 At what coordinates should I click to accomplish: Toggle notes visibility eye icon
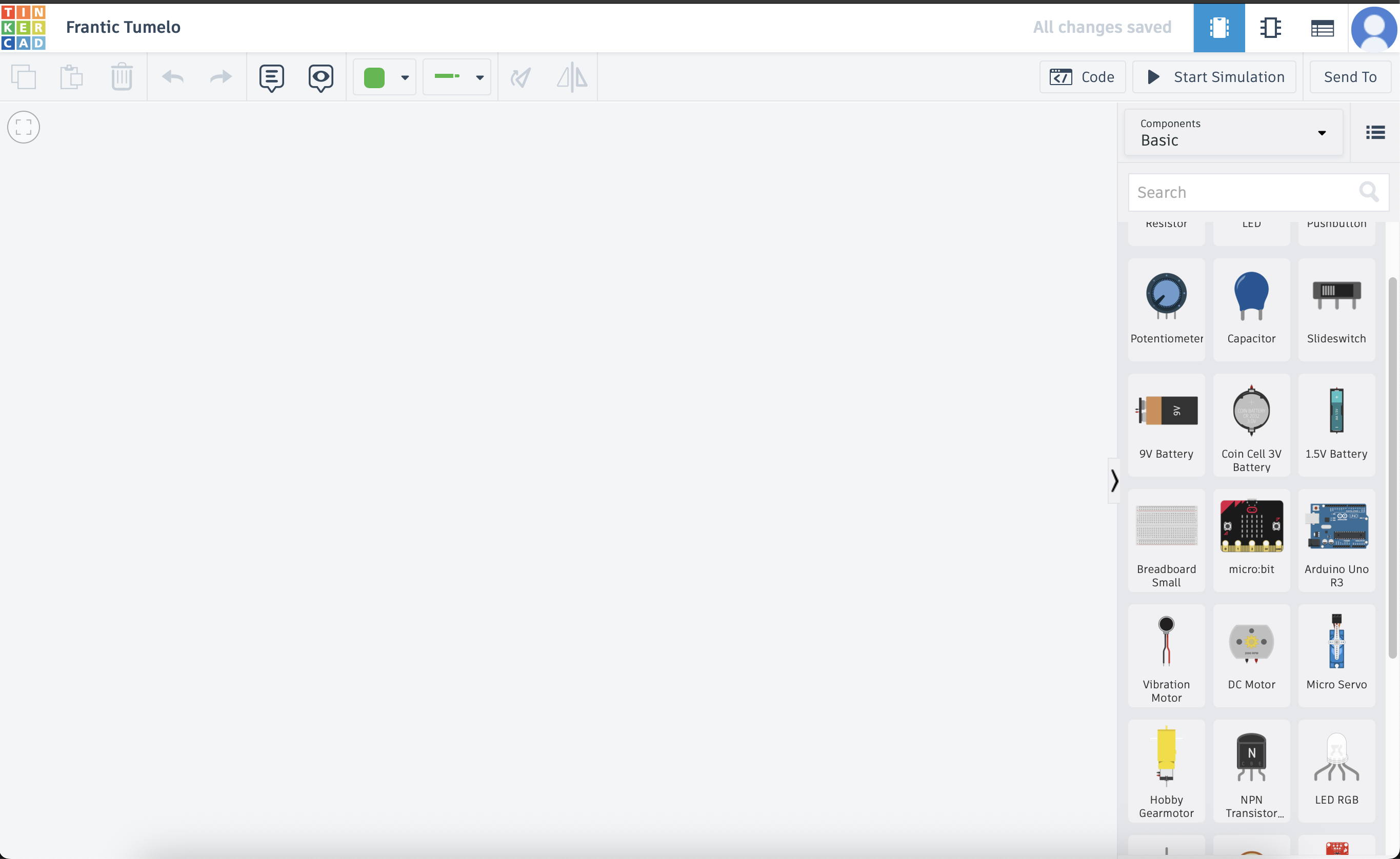[x=321, y=77]
